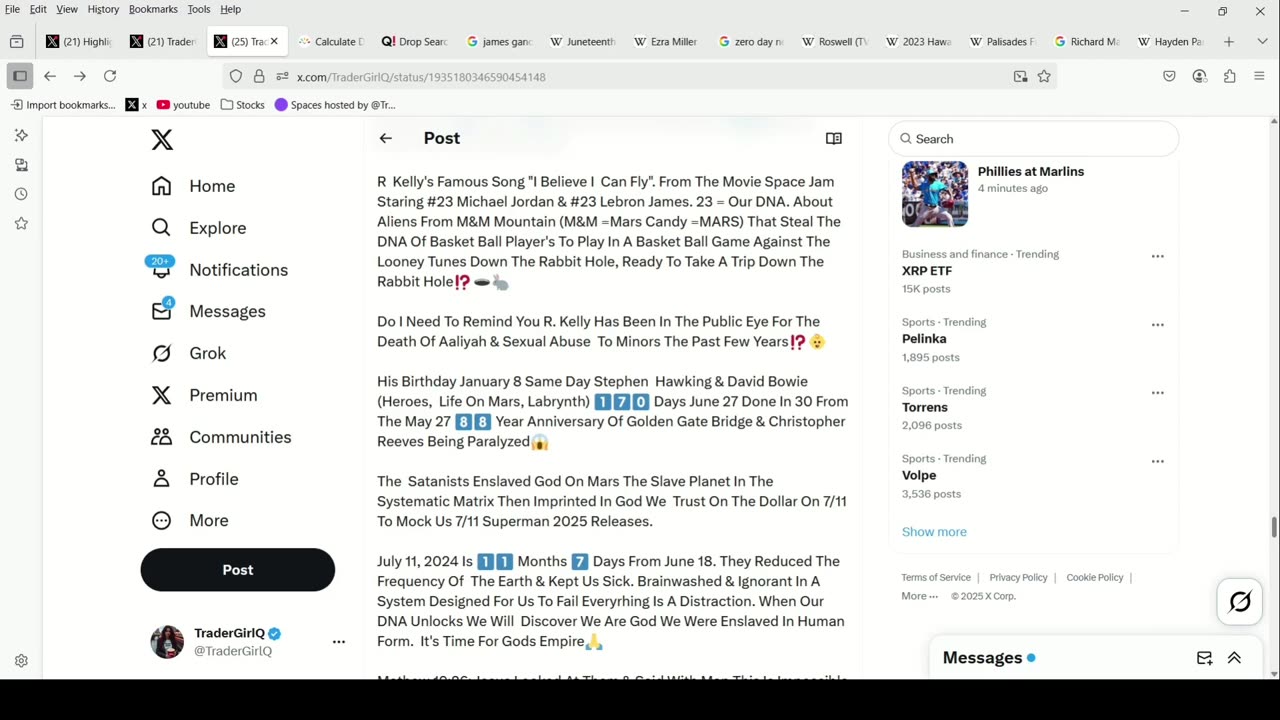Viewport: 1280px width, 720px height.
Task: Click the address bar URL
Action: click(421, 77)
